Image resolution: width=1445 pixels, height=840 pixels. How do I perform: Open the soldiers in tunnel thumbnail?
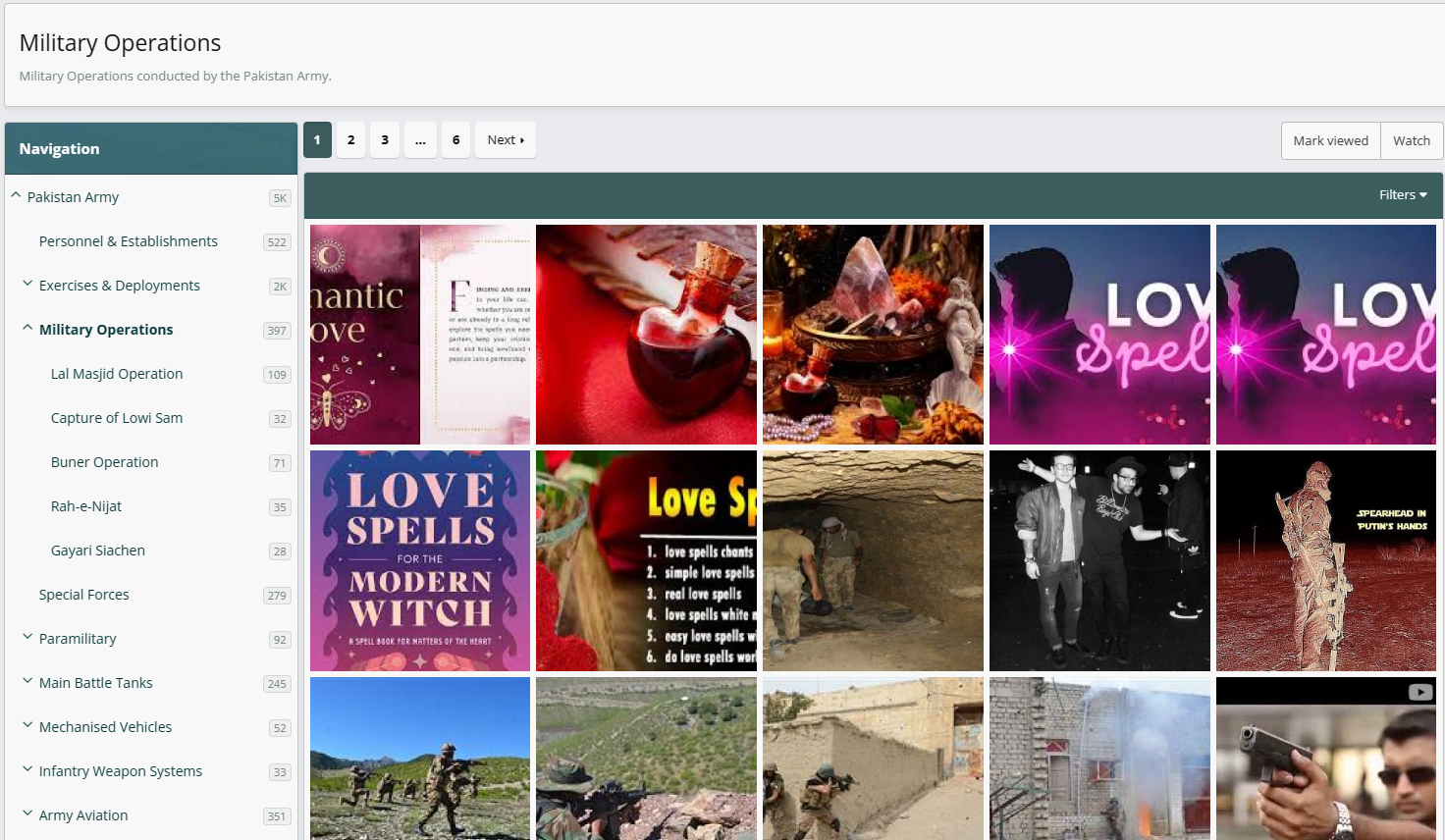tap(873, 561)
